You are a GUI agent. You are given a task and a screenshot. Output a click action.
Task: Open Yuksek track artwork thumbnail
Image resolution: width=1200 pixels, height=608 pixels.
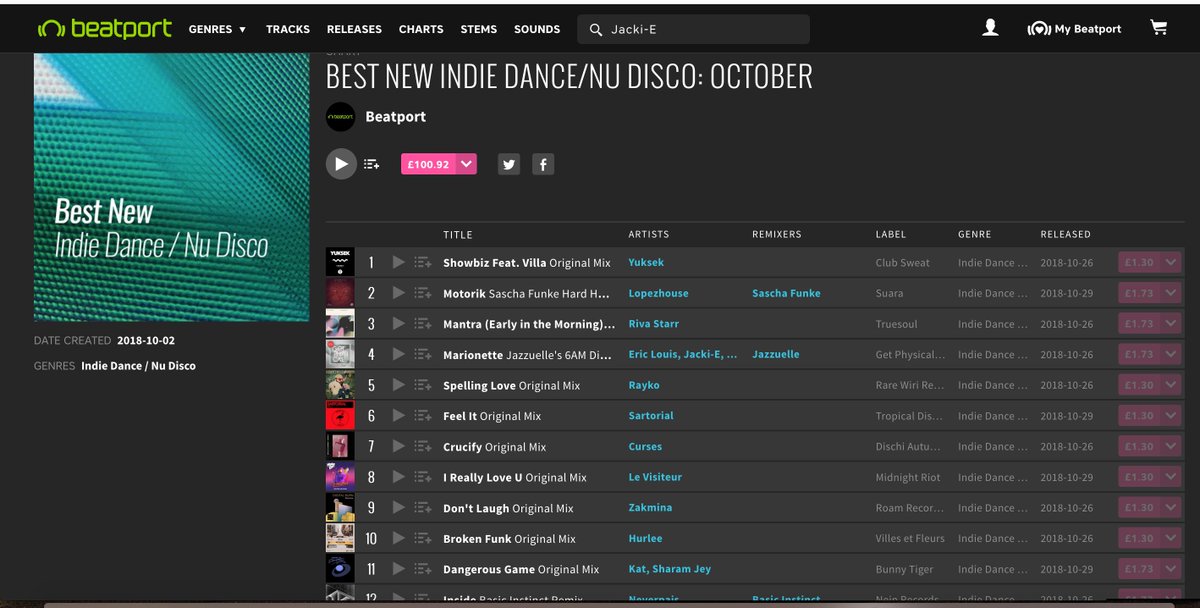pos(340,262)
